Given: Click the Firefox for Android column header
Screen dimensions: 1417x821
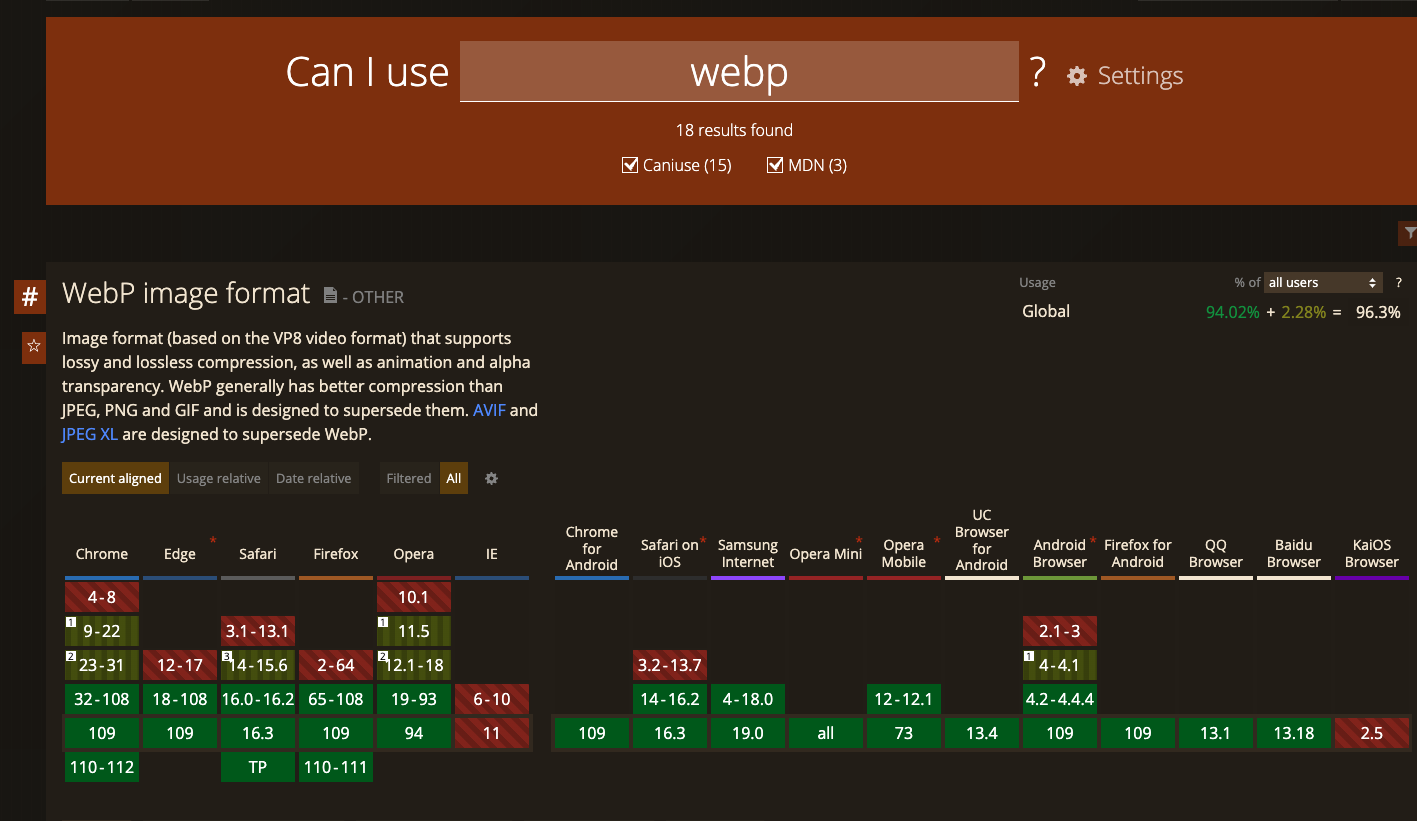Looking at the screenshot, I should 1138,553.
